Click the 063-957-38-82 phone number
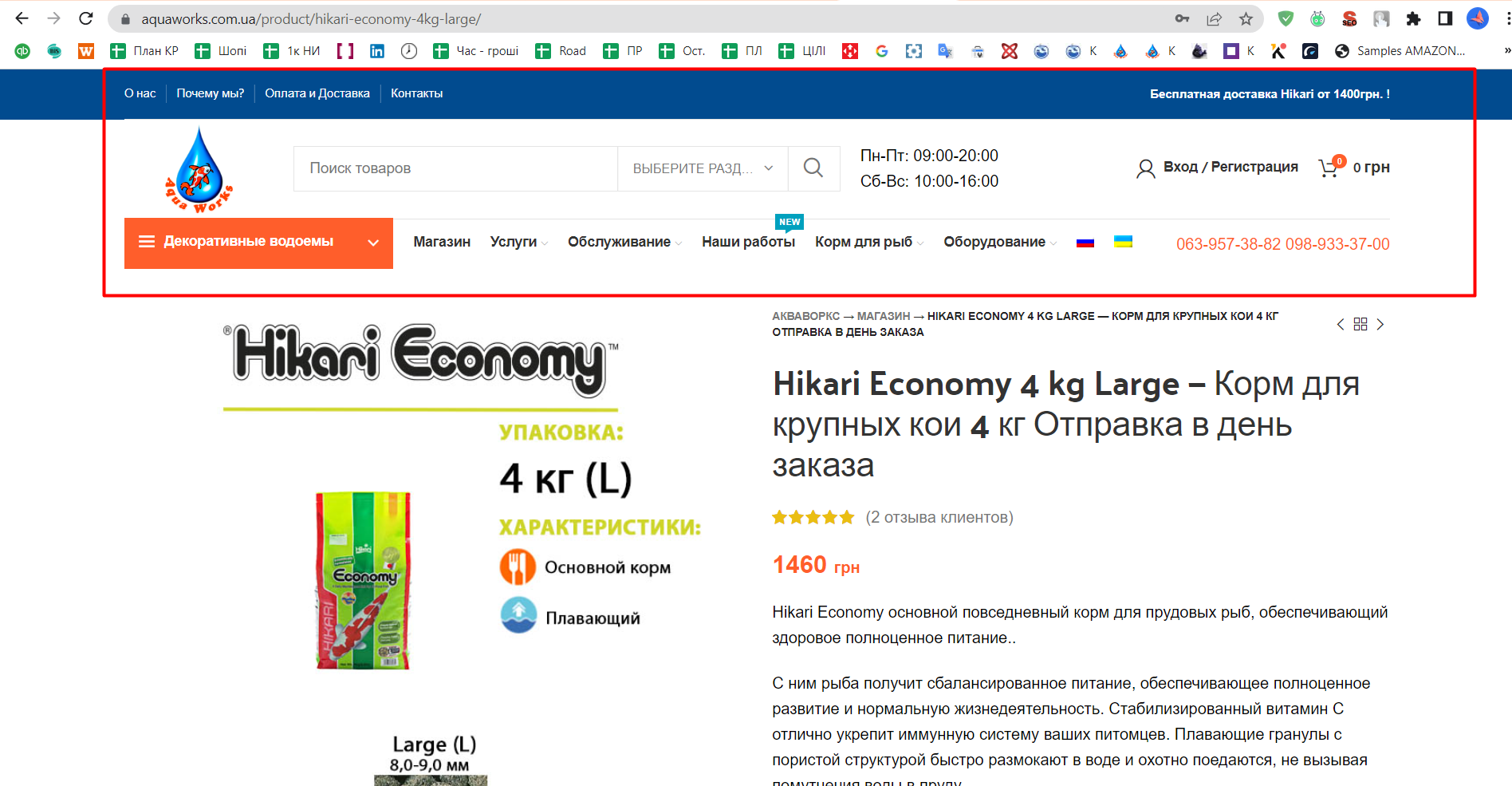Screen dimensions: 1512x786 click(x=1228, y=244)
